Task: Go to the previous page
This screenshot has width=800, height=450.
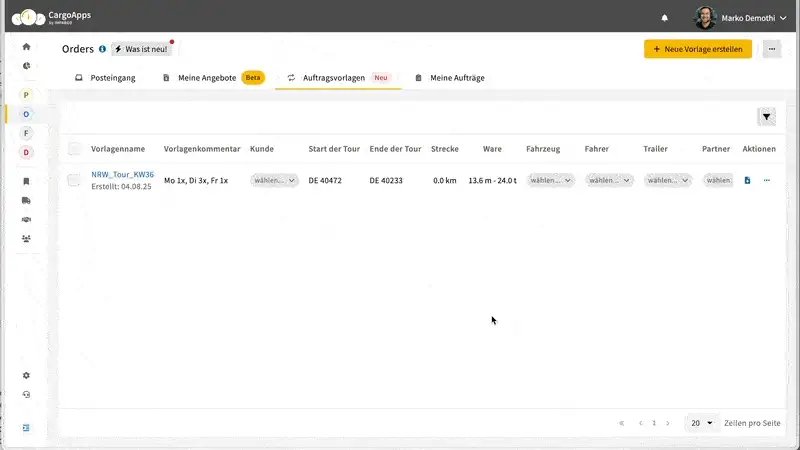Action: coord(641,423)
